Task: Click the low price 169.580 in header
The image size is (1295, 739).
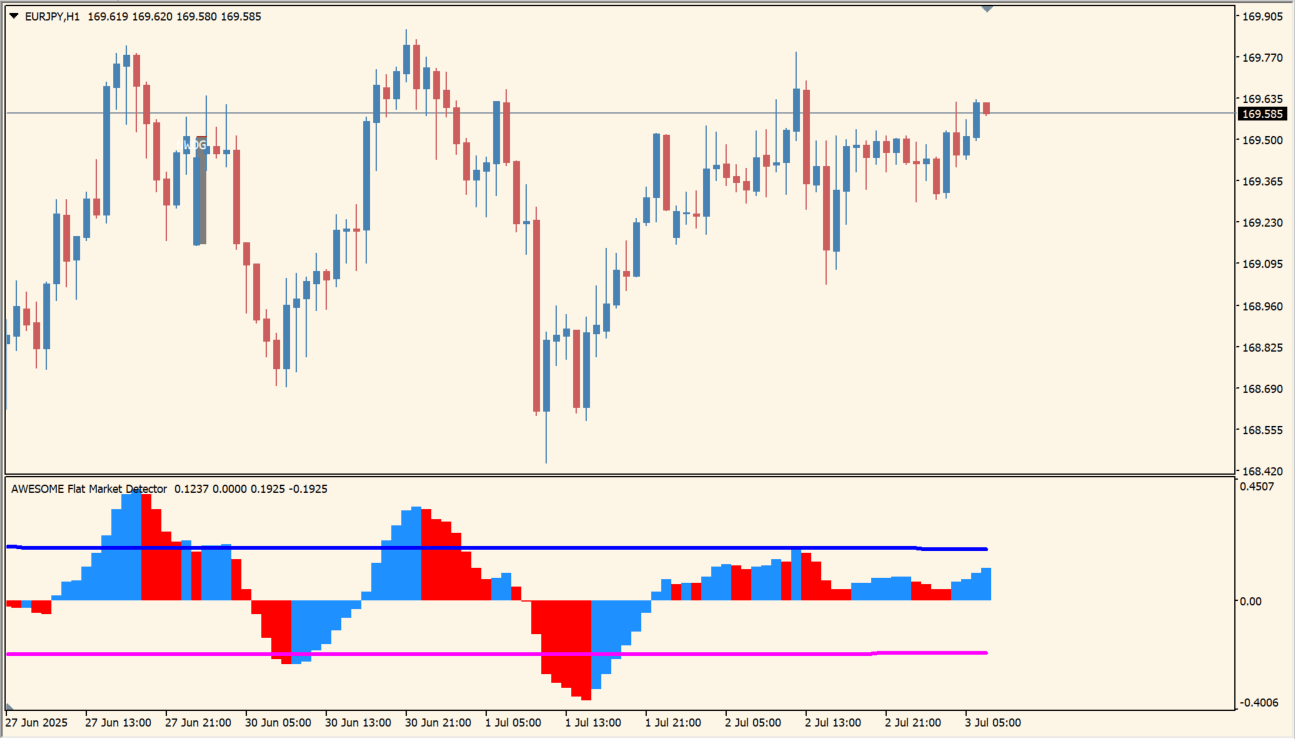Action: coord(196,16)
